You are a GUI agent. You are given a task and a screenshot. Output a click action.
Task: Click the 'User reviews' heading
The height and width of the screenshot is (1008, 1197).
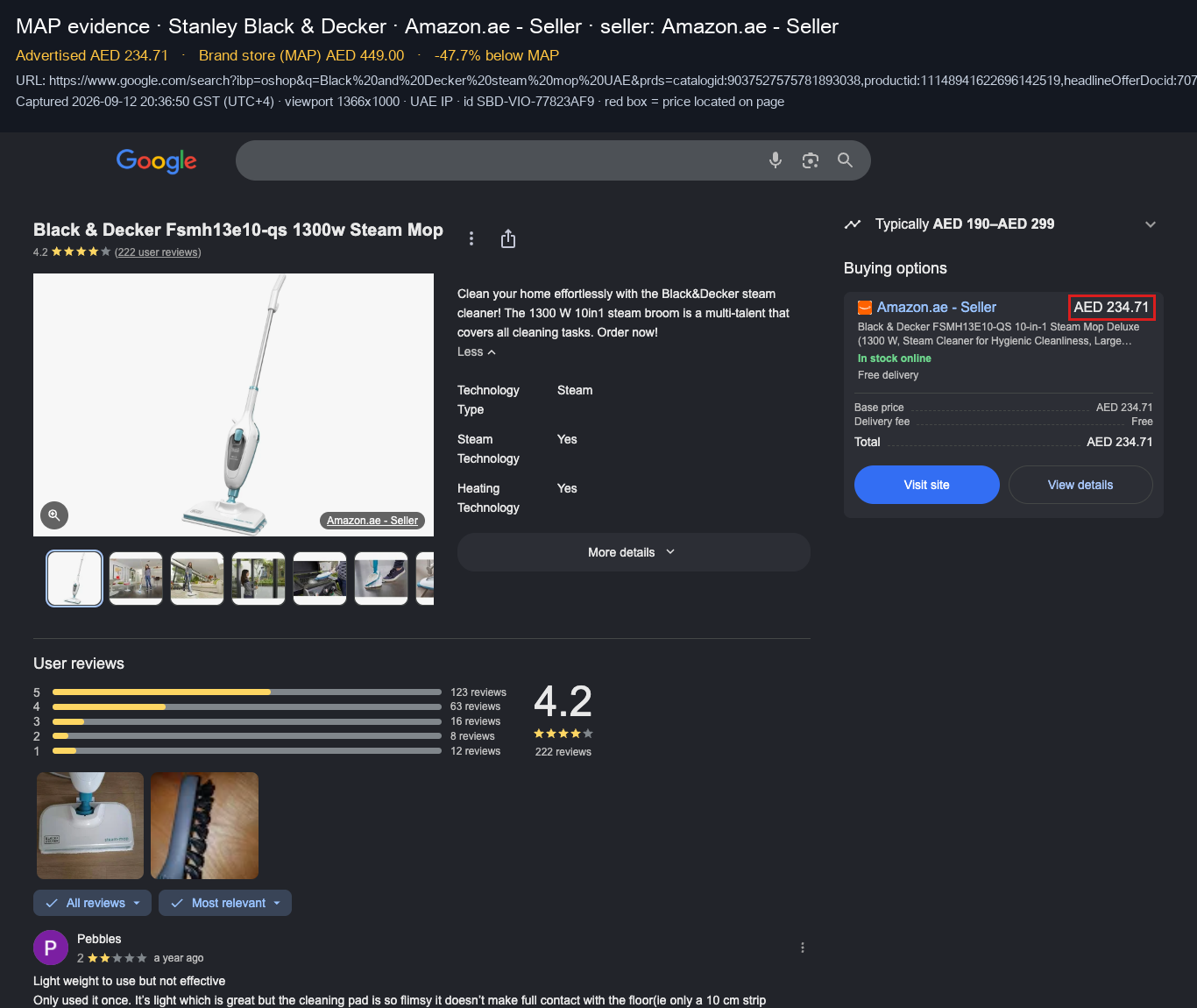tap(79, 664)
